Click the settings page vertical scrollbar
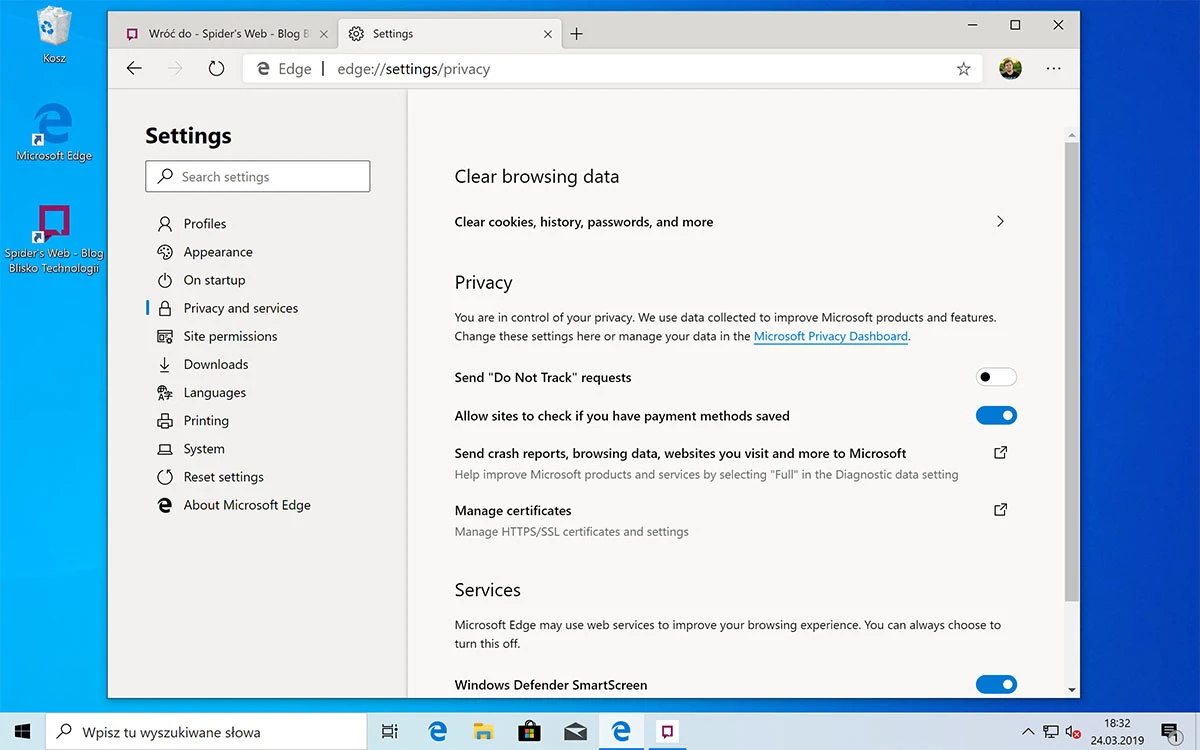 point(1072,370)
